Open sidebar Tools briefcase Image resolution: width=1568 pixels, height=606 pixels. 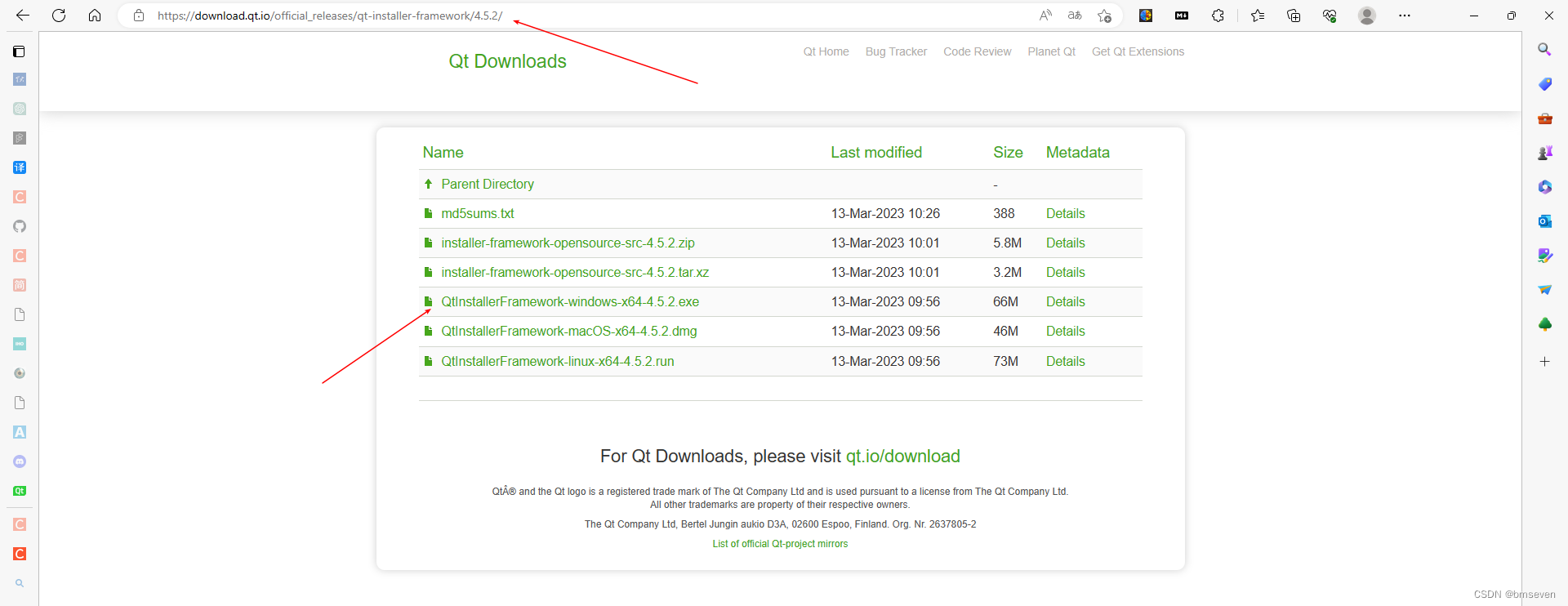click(x=1544, y=118)
